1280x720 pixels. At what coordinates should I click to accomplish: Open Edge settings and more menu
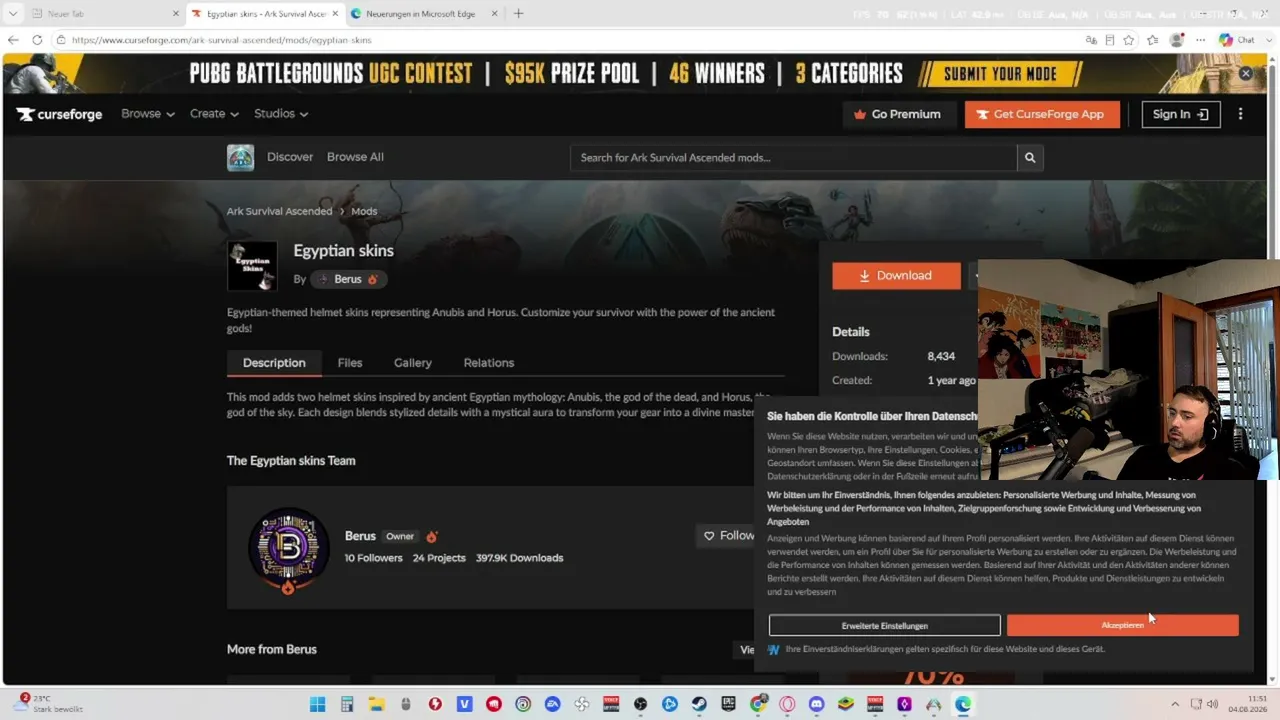tap(1200, 40)
